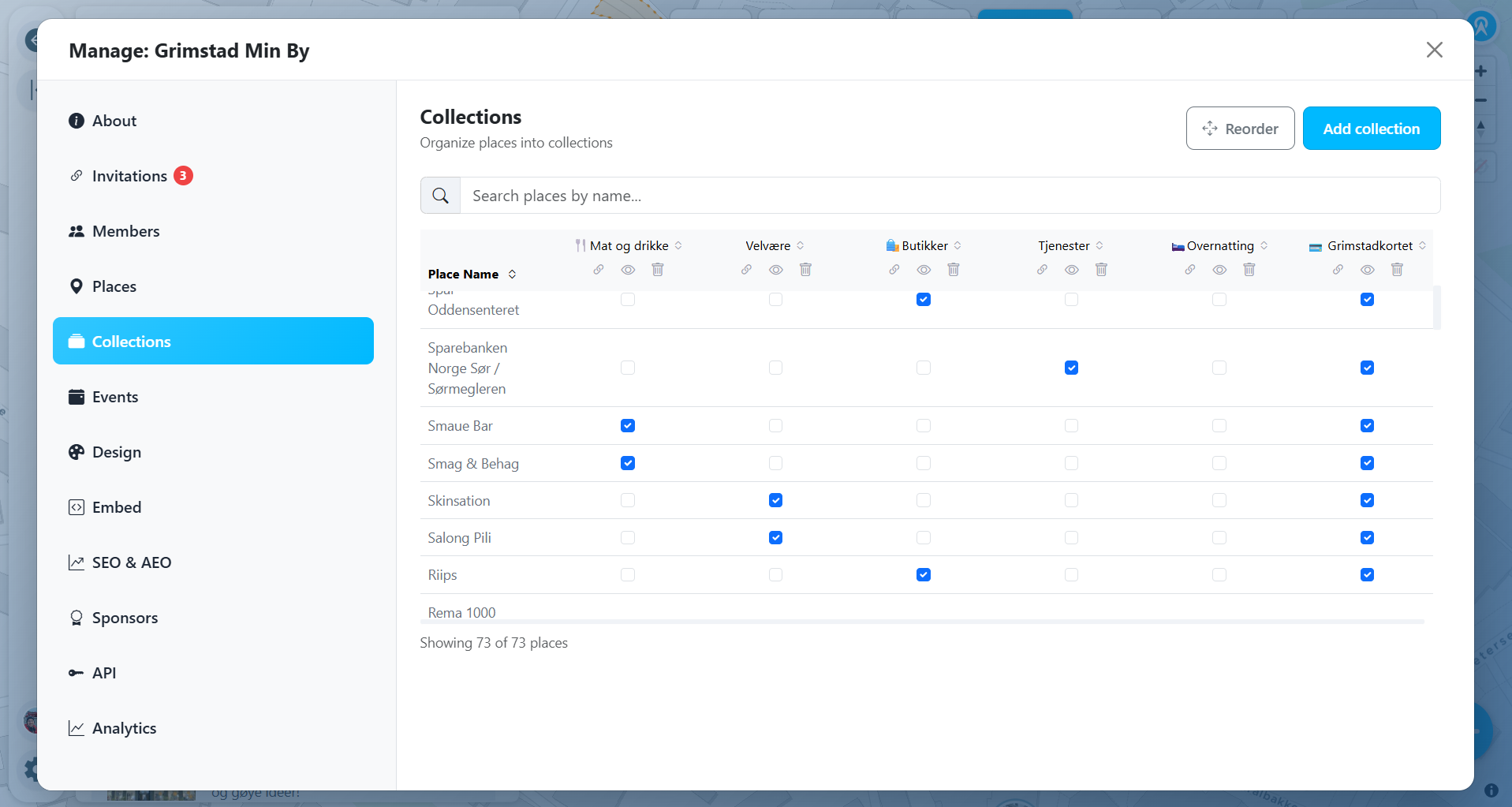This screenshot has width=1512, height=807.
Task: Sort by Mat og drikke column arrows
Action: coord(678,245)
